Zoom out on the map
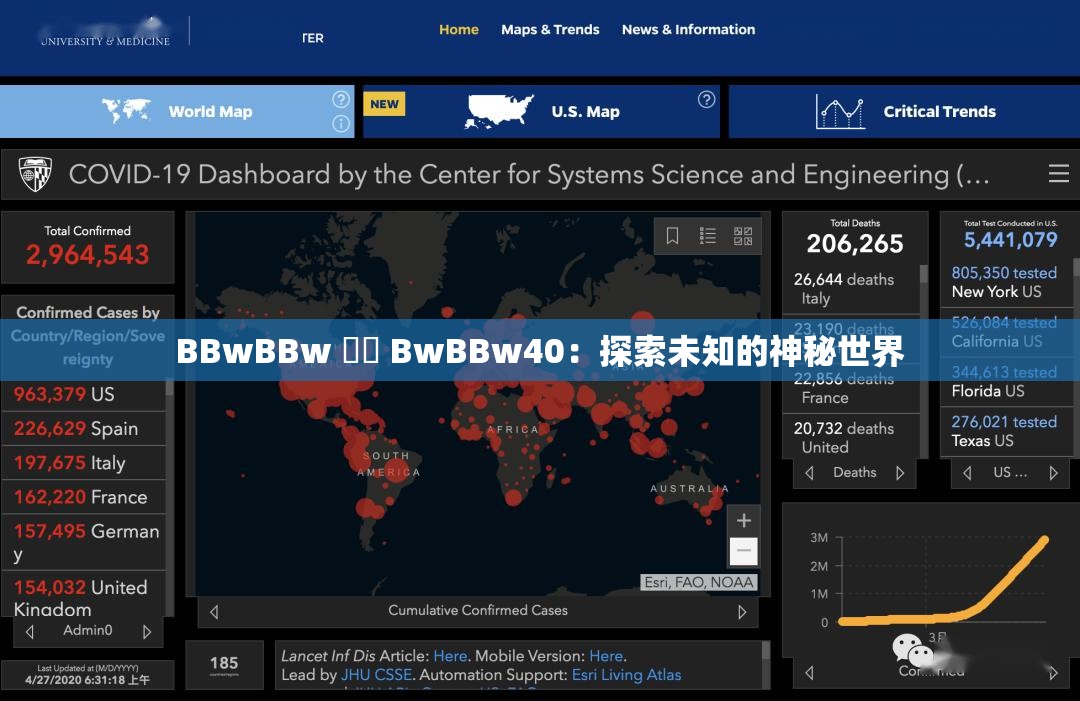 [x=744, y=551]
